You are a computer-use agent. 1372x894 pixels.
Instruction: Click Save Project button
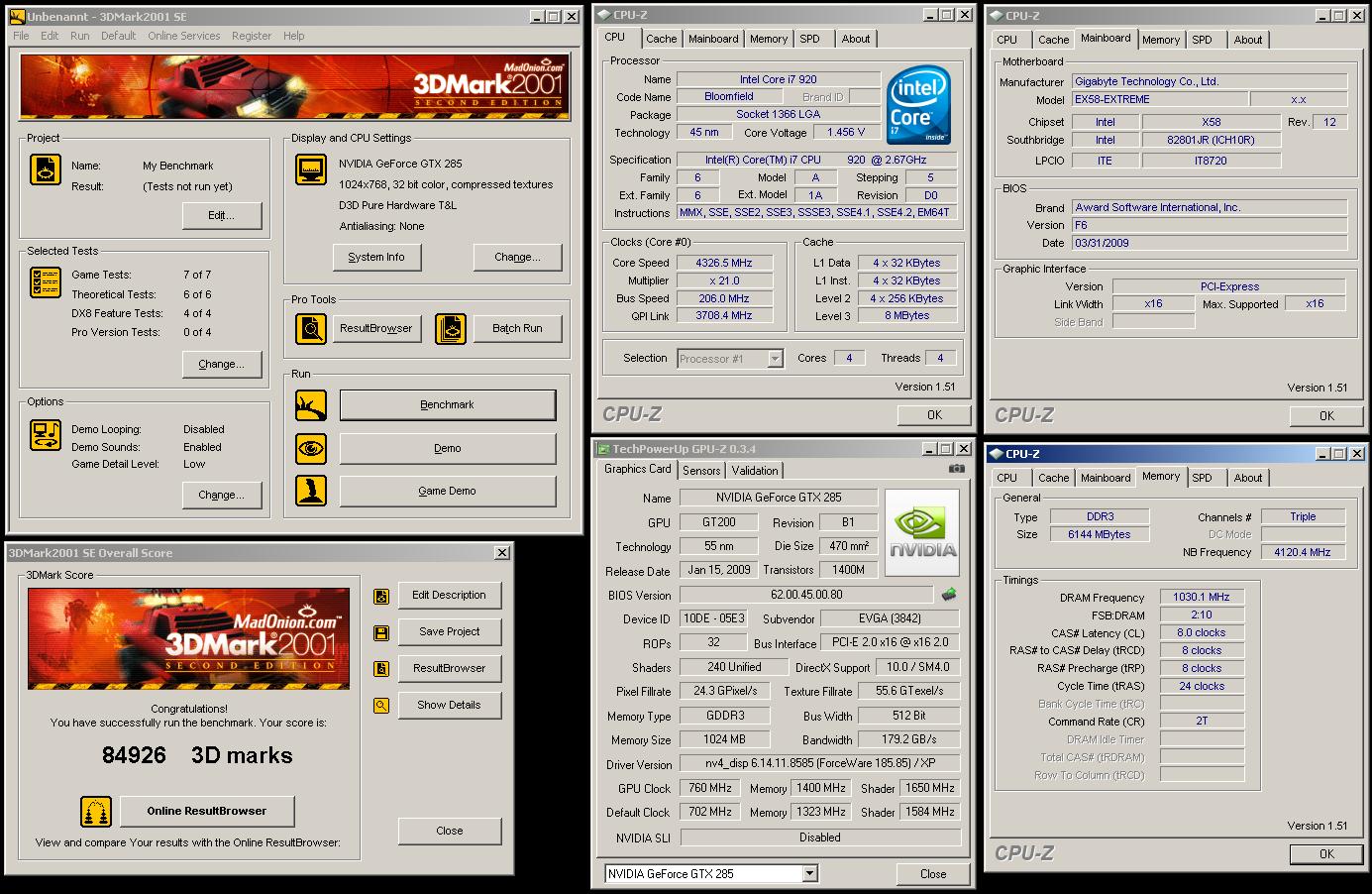(x=449, y=631)
